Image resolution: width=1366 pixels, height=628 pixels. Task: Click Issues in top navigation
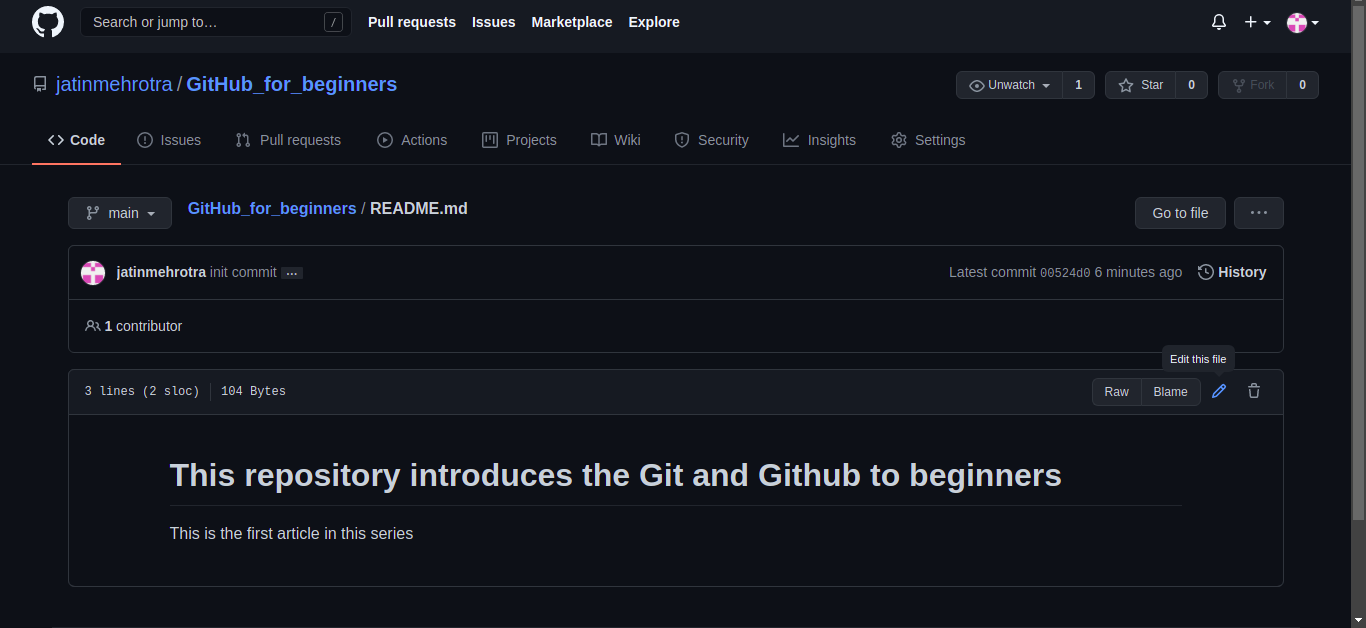click(x=494, y=22)
